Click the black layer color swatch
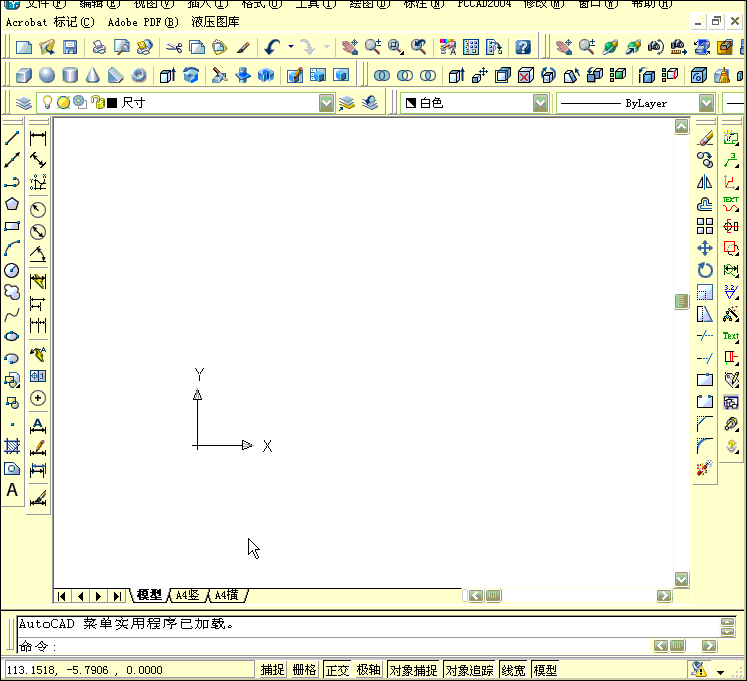This screenshot has width=747, height=681. pos(112,103)
